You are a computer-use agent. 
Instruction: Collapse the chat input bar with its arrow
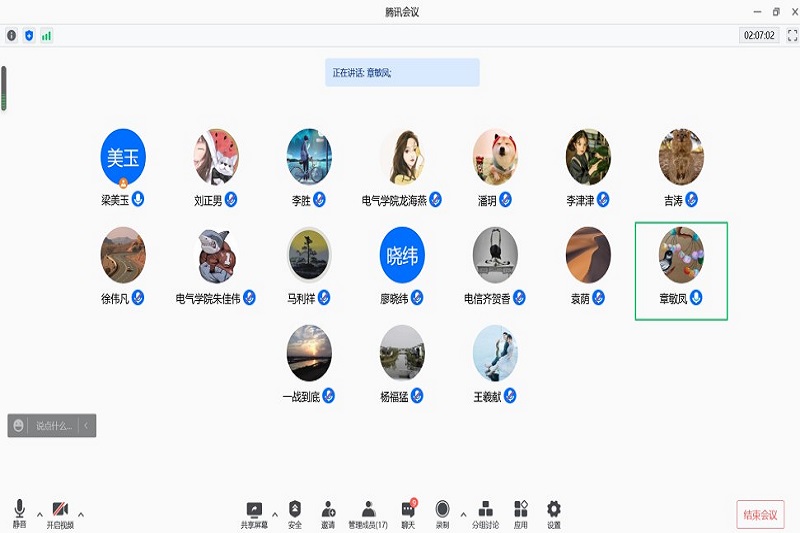point(86,426)
